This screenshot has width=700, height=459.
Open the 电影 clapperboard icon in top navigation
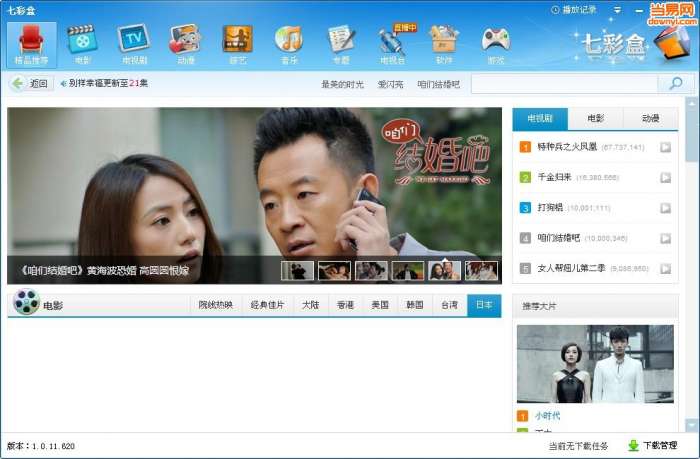[83, 45]
